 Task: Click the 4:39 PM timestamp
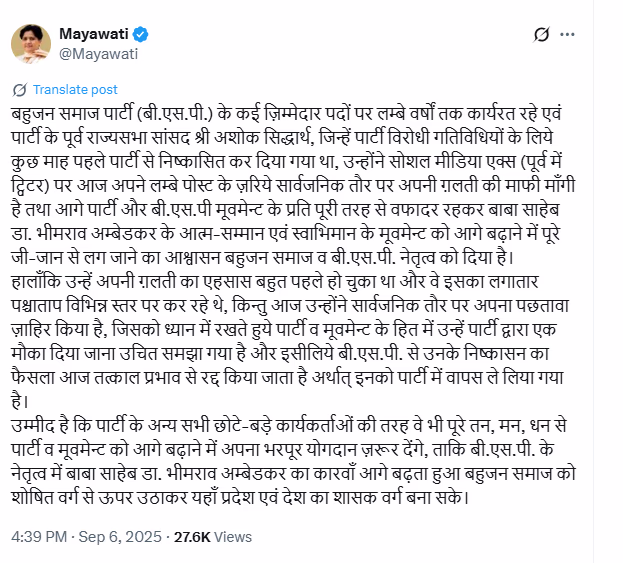click(x=40, y=537)
